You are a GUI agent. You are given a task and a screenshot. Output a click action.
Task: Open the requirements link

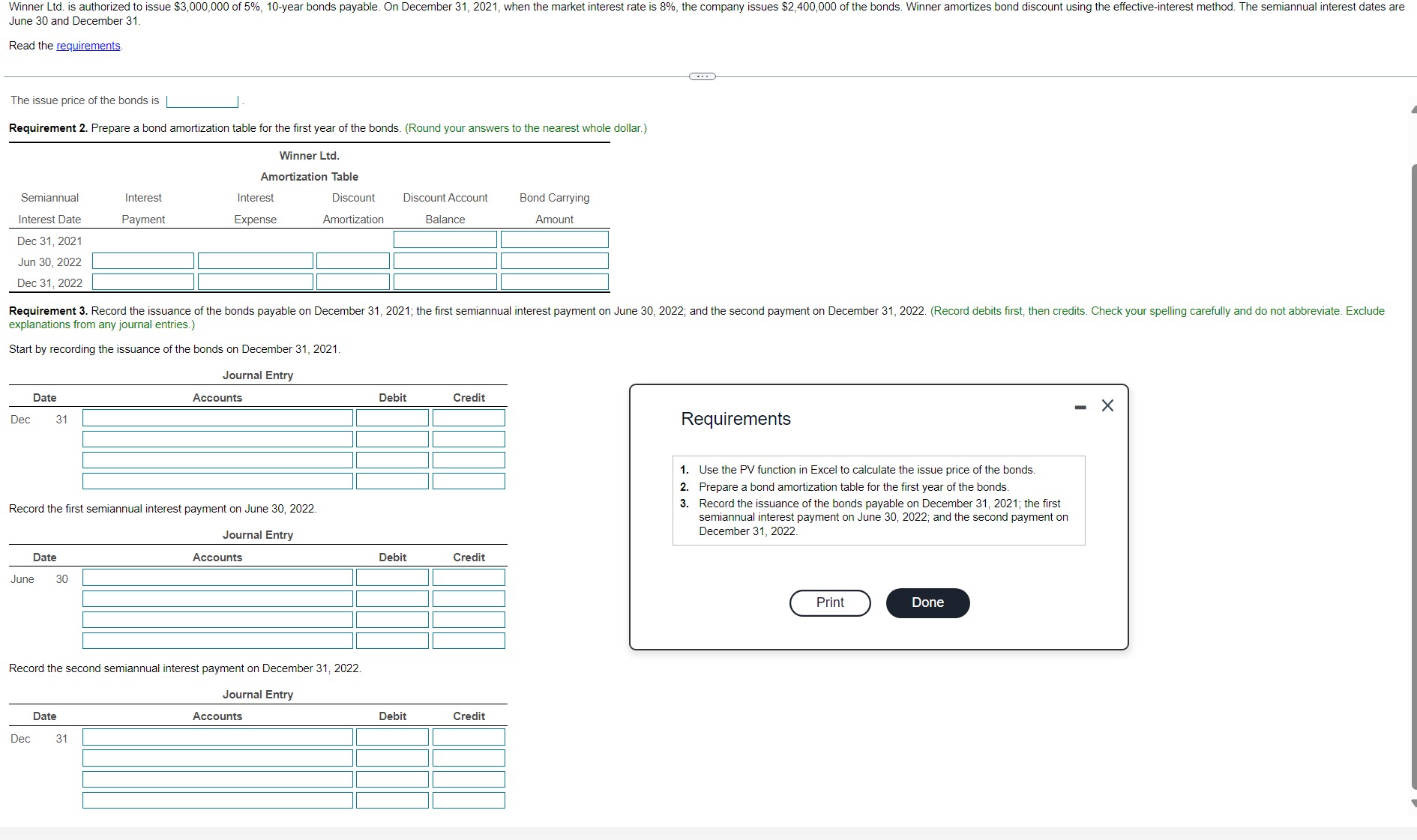(88, 46)
